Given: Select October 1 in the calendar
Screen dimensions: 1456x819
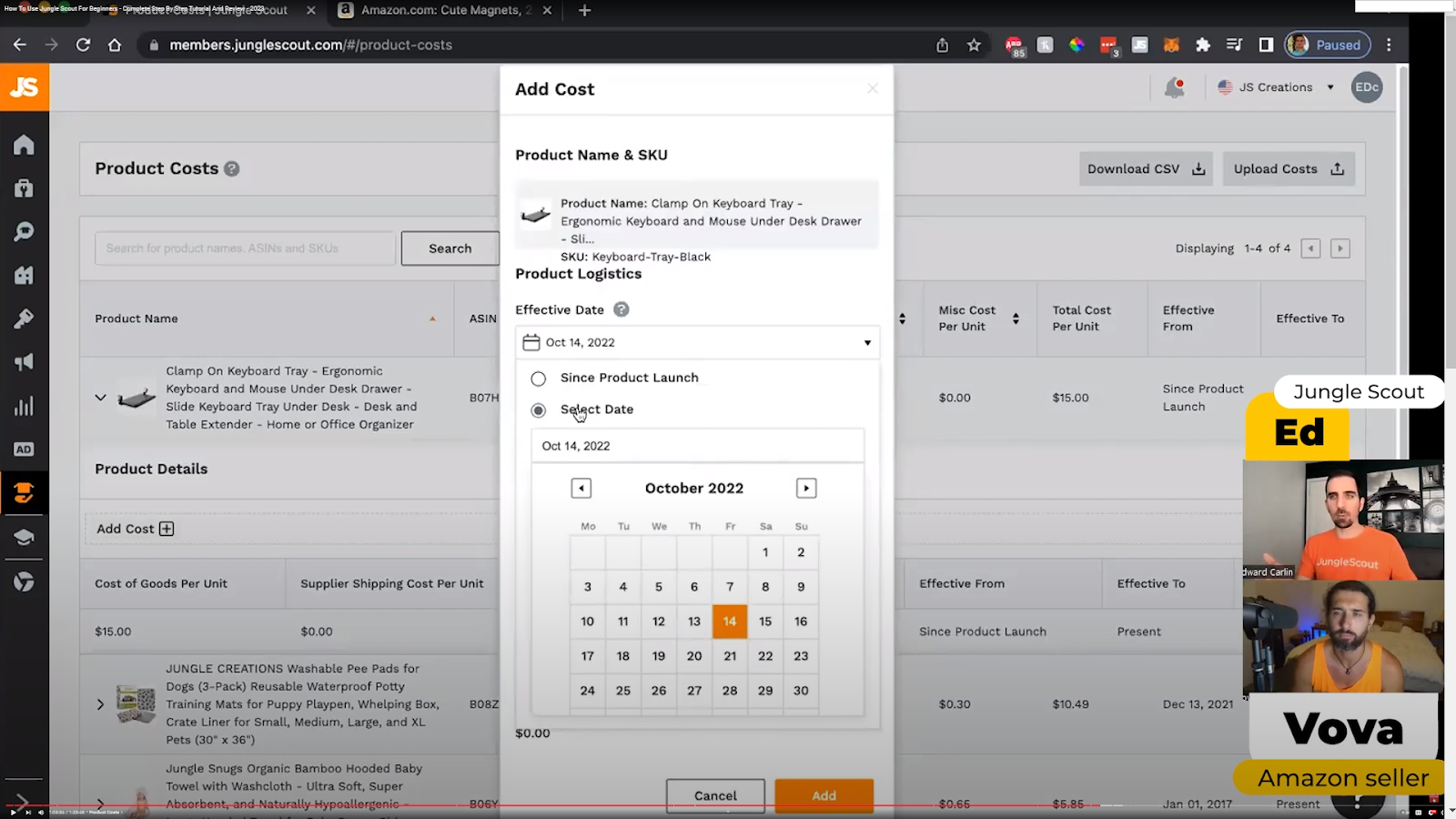Looking at the screenshot, I should point(765,552).
